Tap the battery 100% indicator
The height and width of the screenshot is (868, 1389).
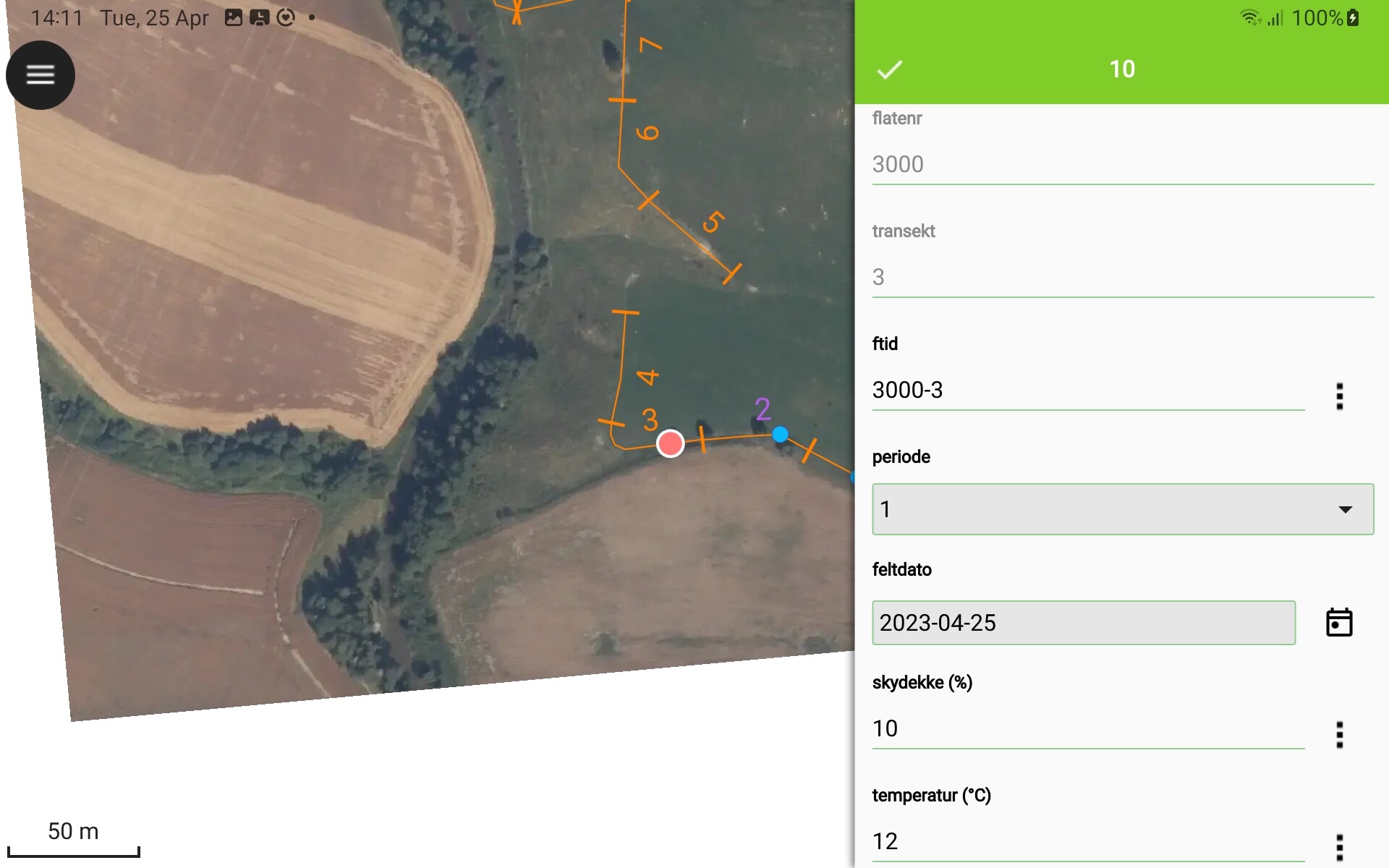pyautogui.click(x=1325, y=17)
